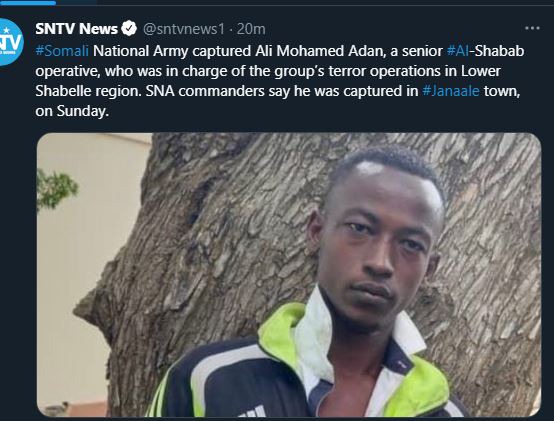Open the three-dot more options menu
This screenshot has width=554, height=421.
point(532,28)
